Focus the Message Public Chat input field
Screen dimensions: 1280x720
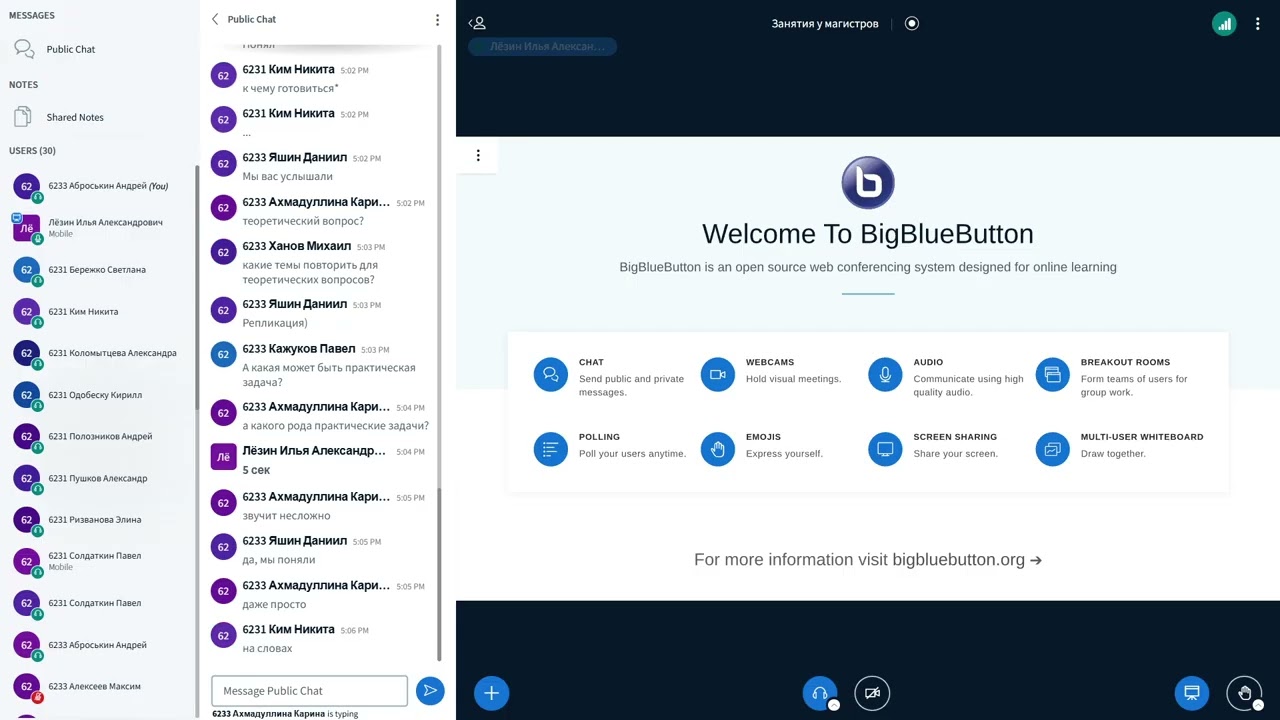click(x=310, y=691)
